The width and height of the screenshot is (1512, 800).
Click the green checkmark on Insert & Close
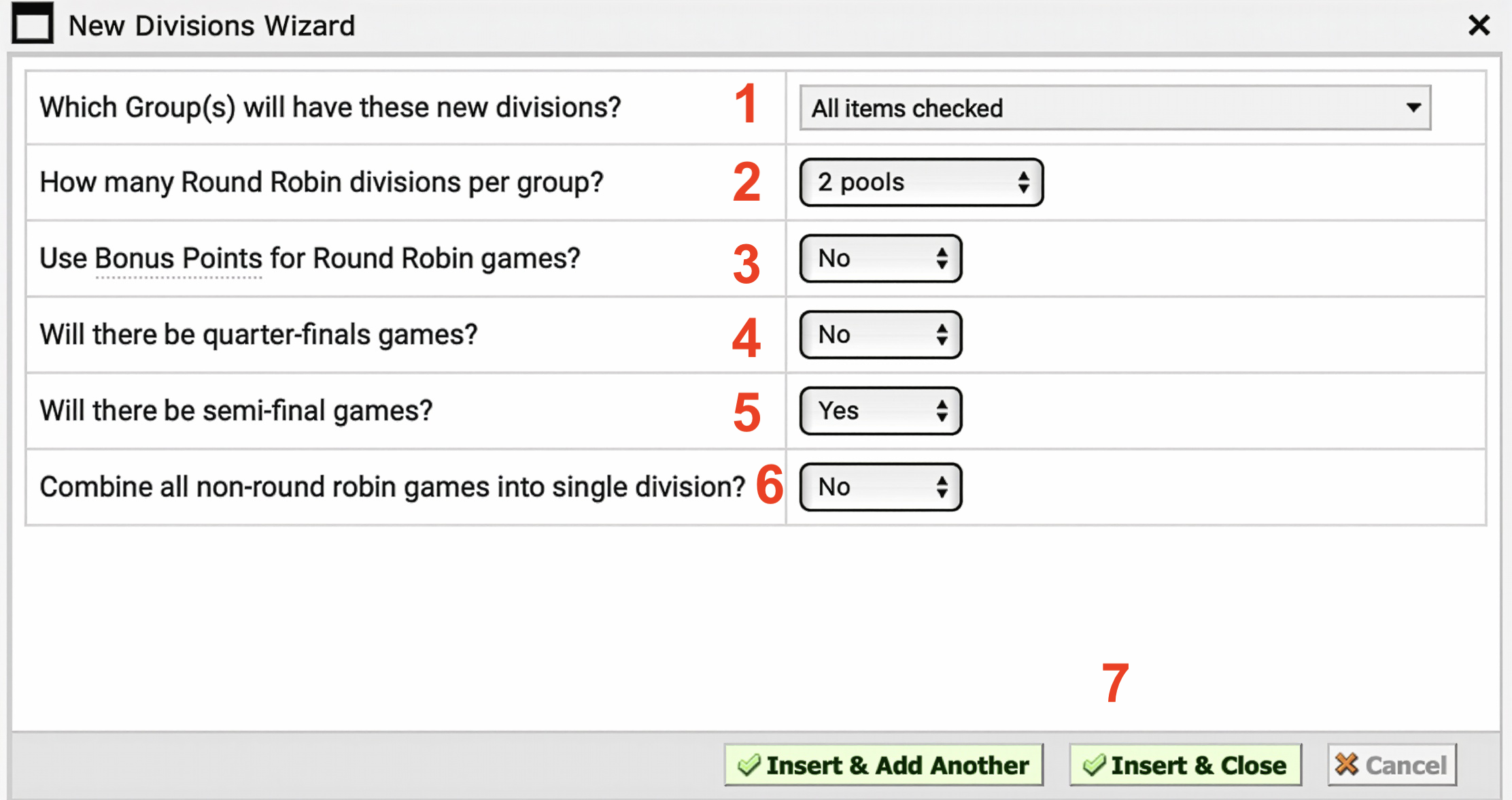[1094, 765]
